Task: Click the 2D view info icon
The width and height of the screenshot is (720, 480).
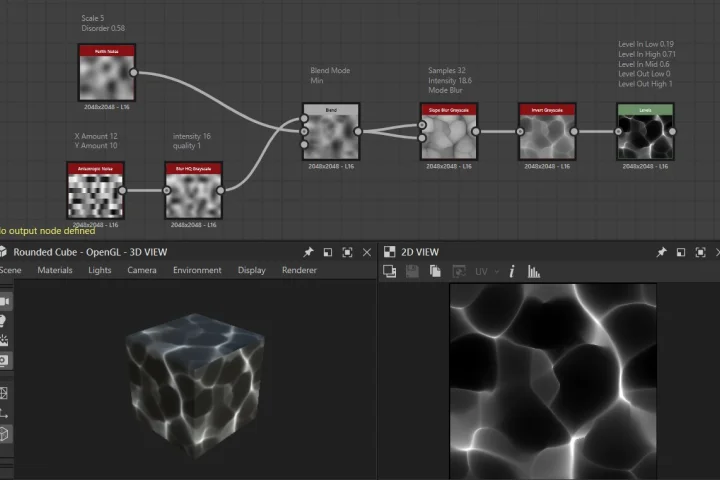Action: coord(512,271)
